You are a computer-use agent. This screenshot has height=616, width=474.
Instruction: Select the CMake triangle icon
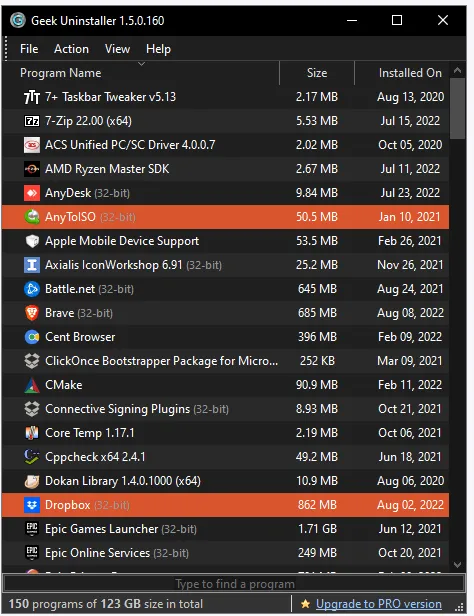pos(32,385)
